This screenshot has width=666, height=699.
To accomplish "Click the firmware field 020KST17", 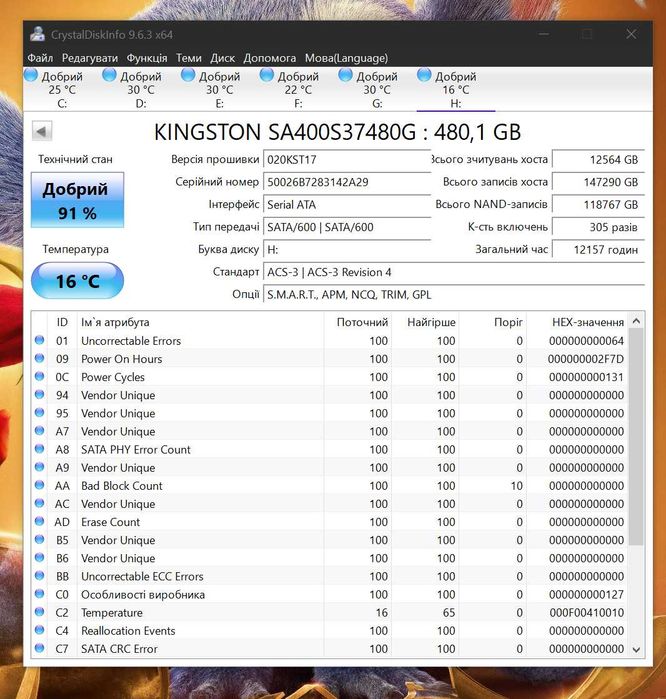I will pyautogui.click(x=347, y=160).
